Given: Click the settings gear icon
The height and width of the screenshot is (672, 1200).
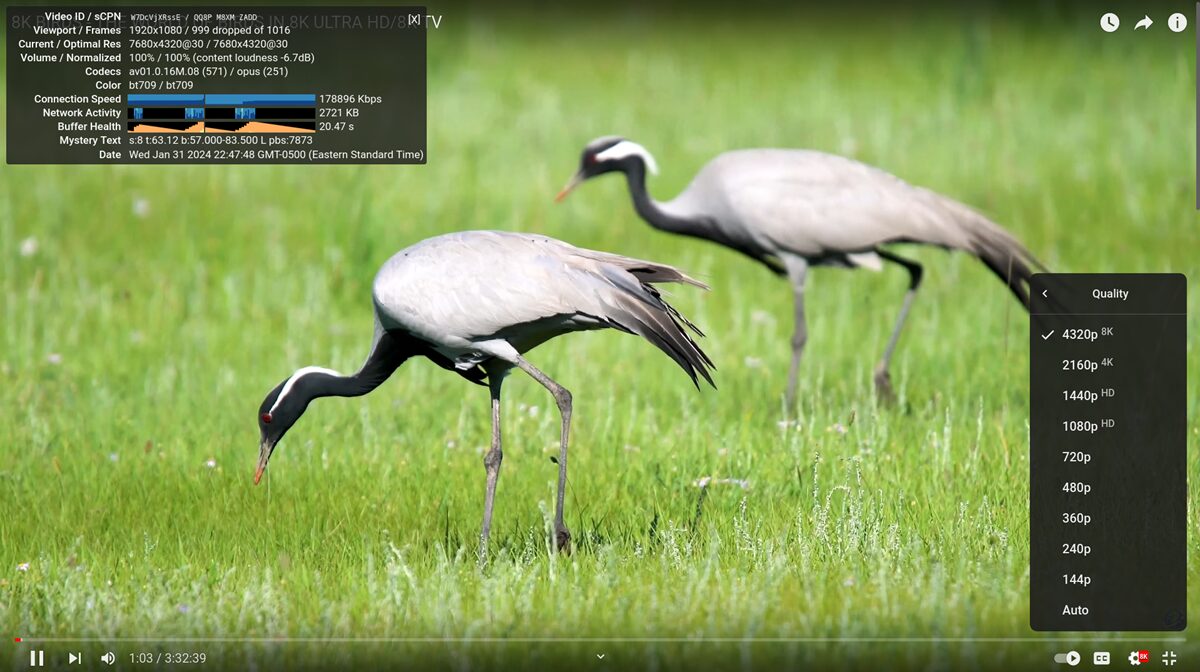Looking at the screenshot, I should coord(1137,658).
